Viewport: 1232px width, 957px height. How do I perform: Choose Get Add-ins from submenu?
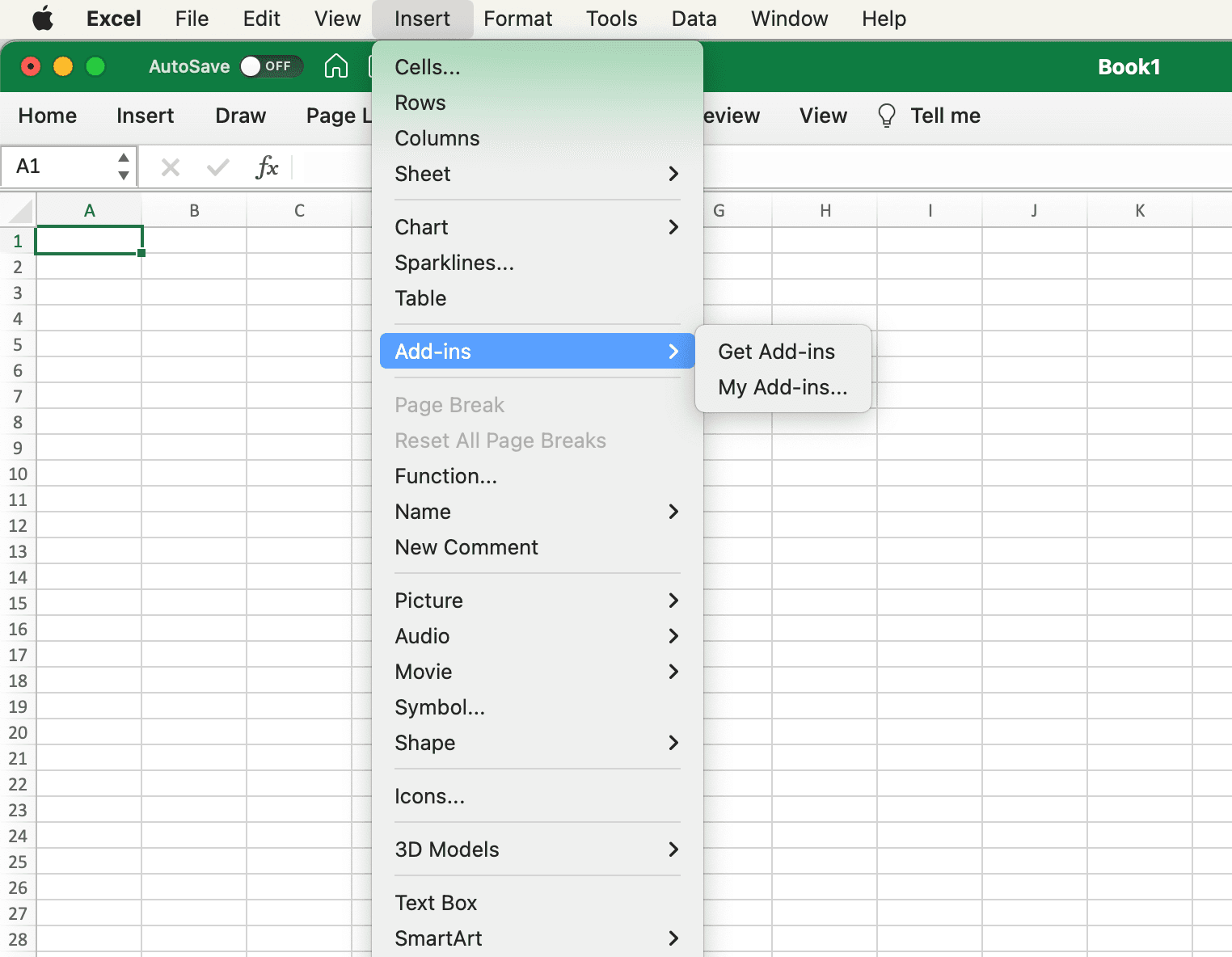783,352
